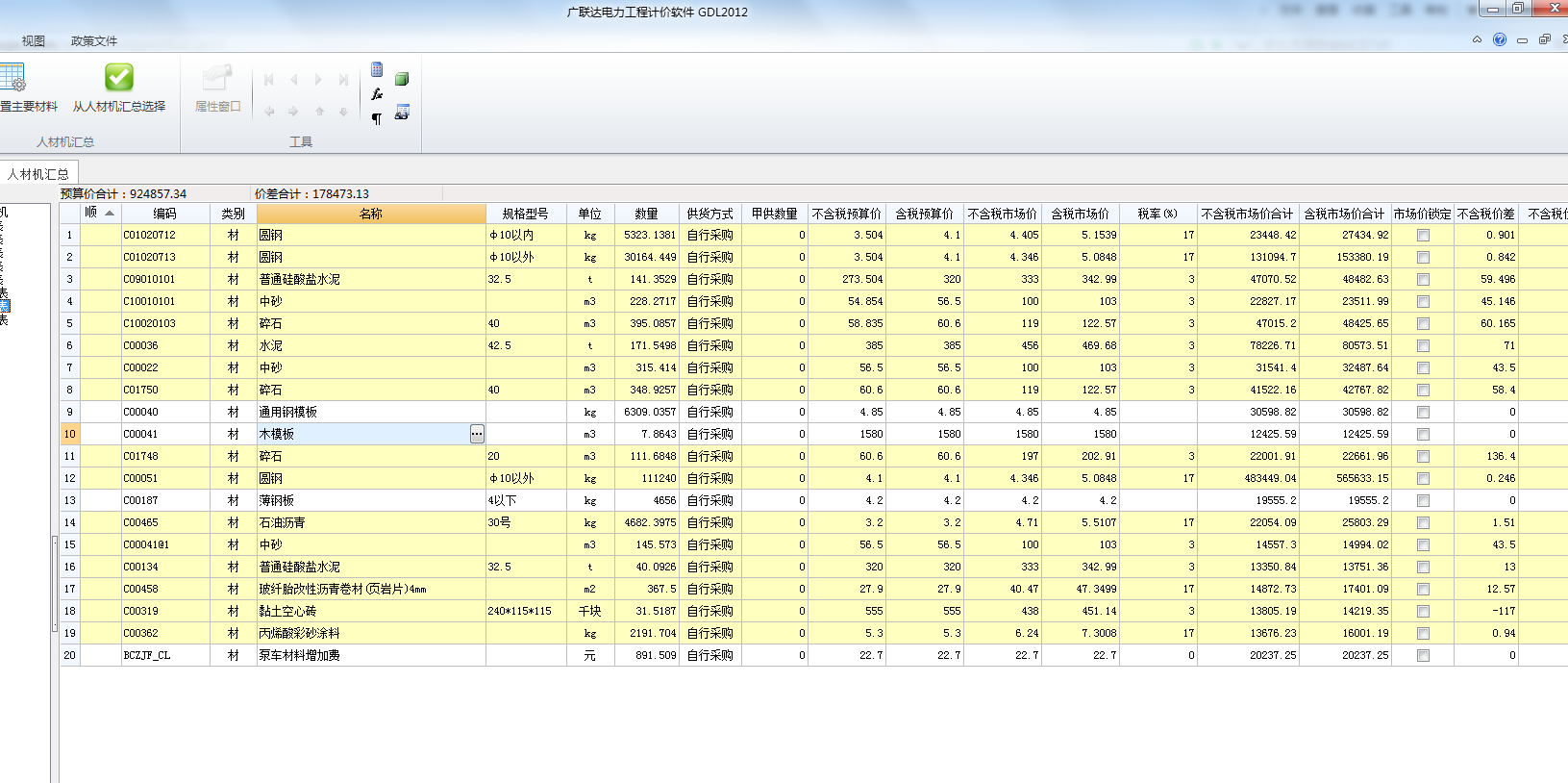
Task: Click name cell 碎石 in row 5
Action: (371, 323)
